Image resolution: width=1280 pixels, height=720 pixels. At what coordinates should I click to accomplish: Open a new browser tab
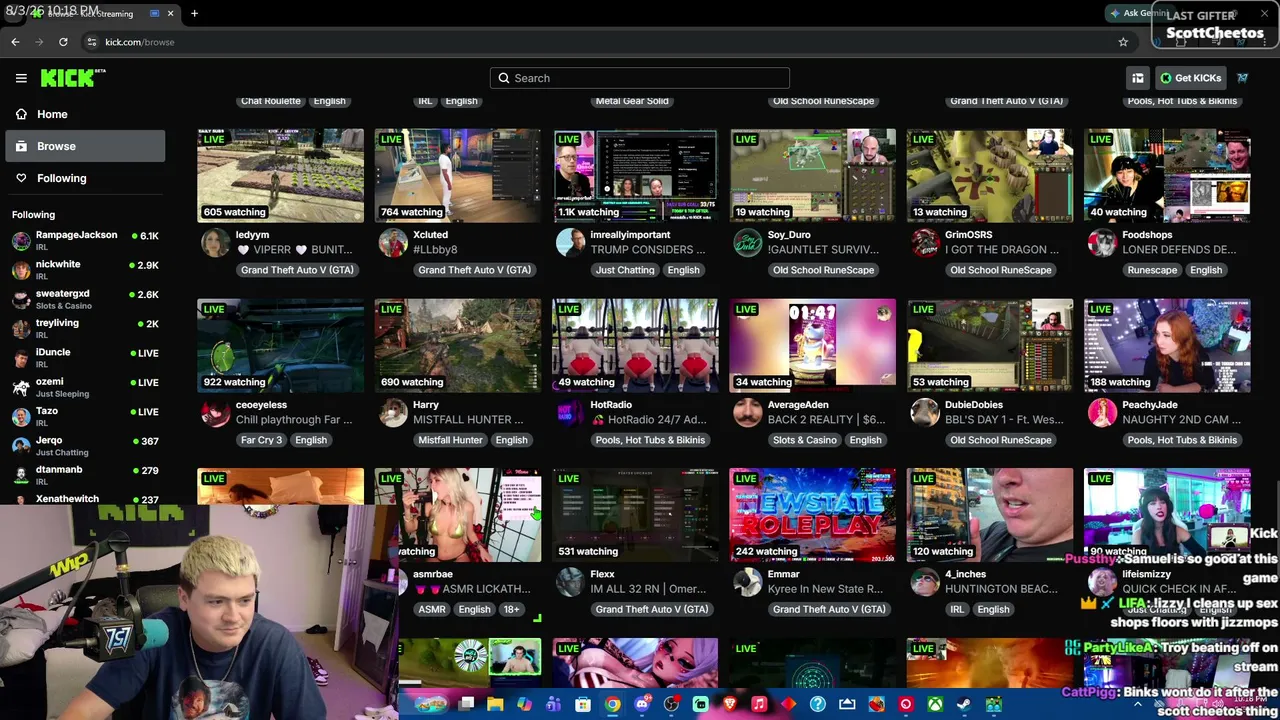click(194, 14)
